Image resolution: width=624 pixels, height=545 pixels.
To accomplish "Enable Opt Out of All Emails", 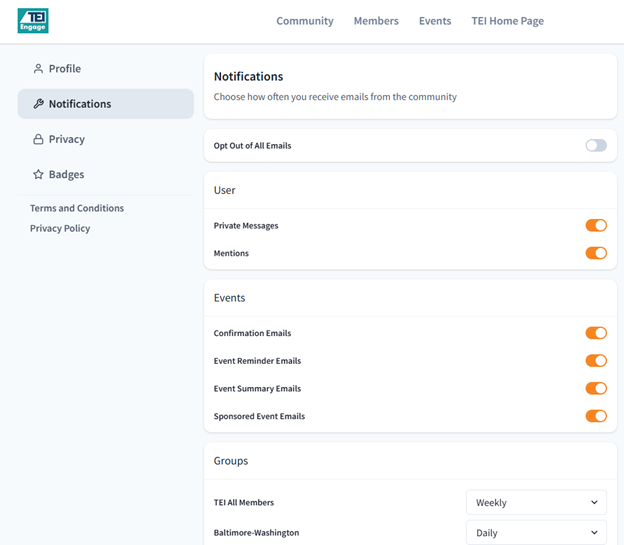I will [596, 146].
